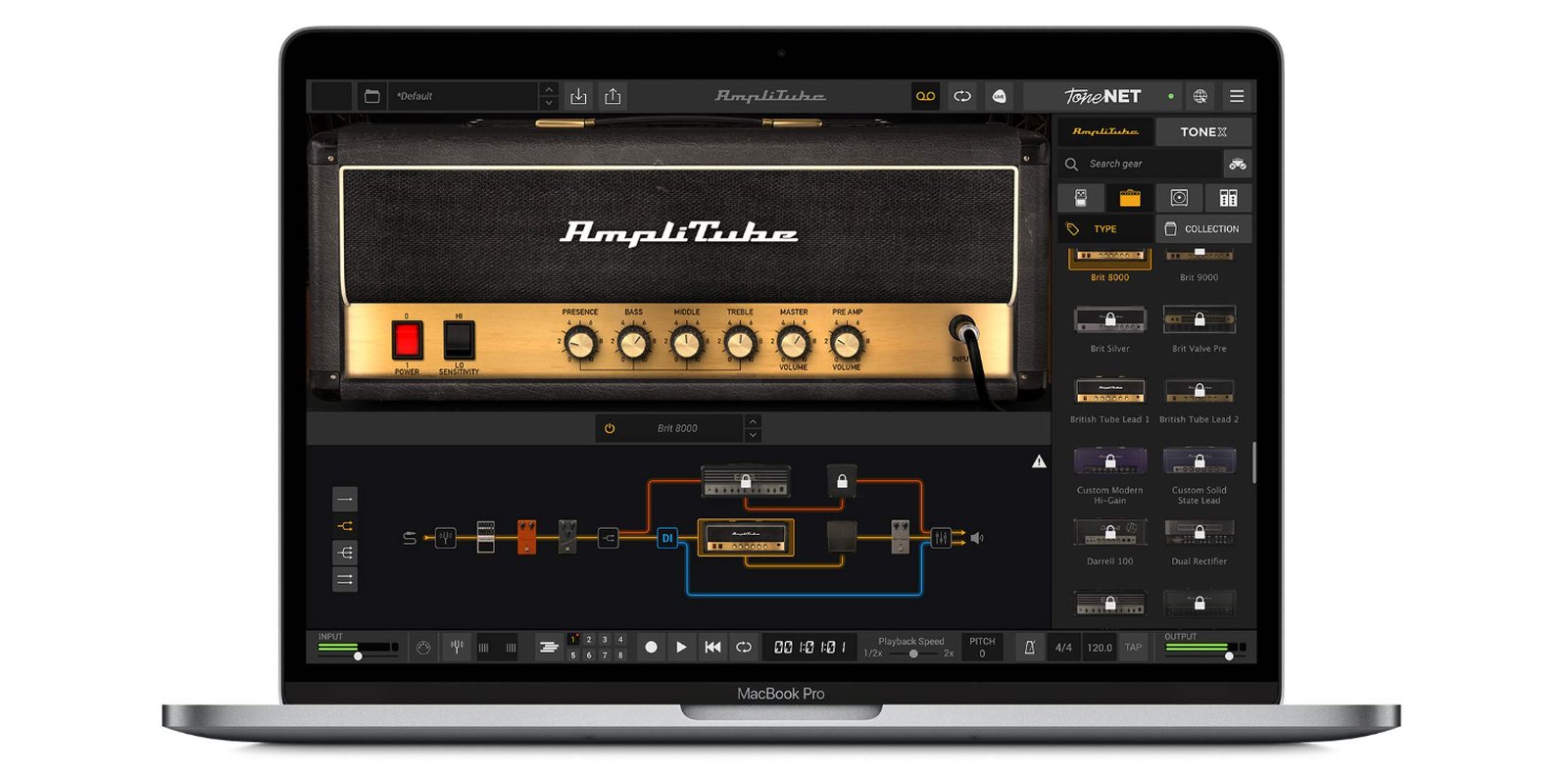This screenshot has width=1568, height=775.
Task: Click the TREBLE knob
Action: [740, 344]
